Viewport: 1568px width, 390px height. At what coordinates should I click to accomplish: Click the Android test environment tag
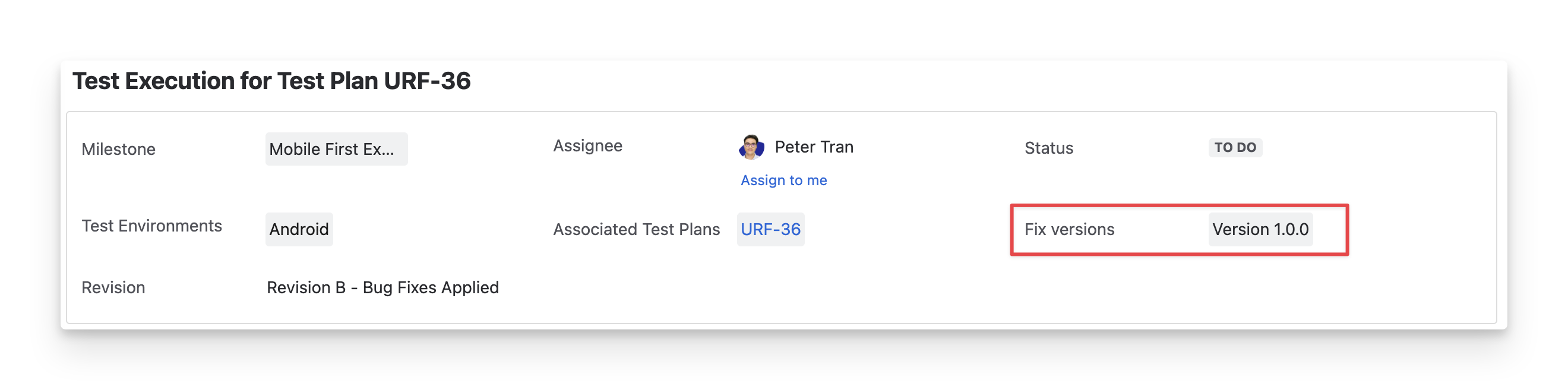click(299, 229)
